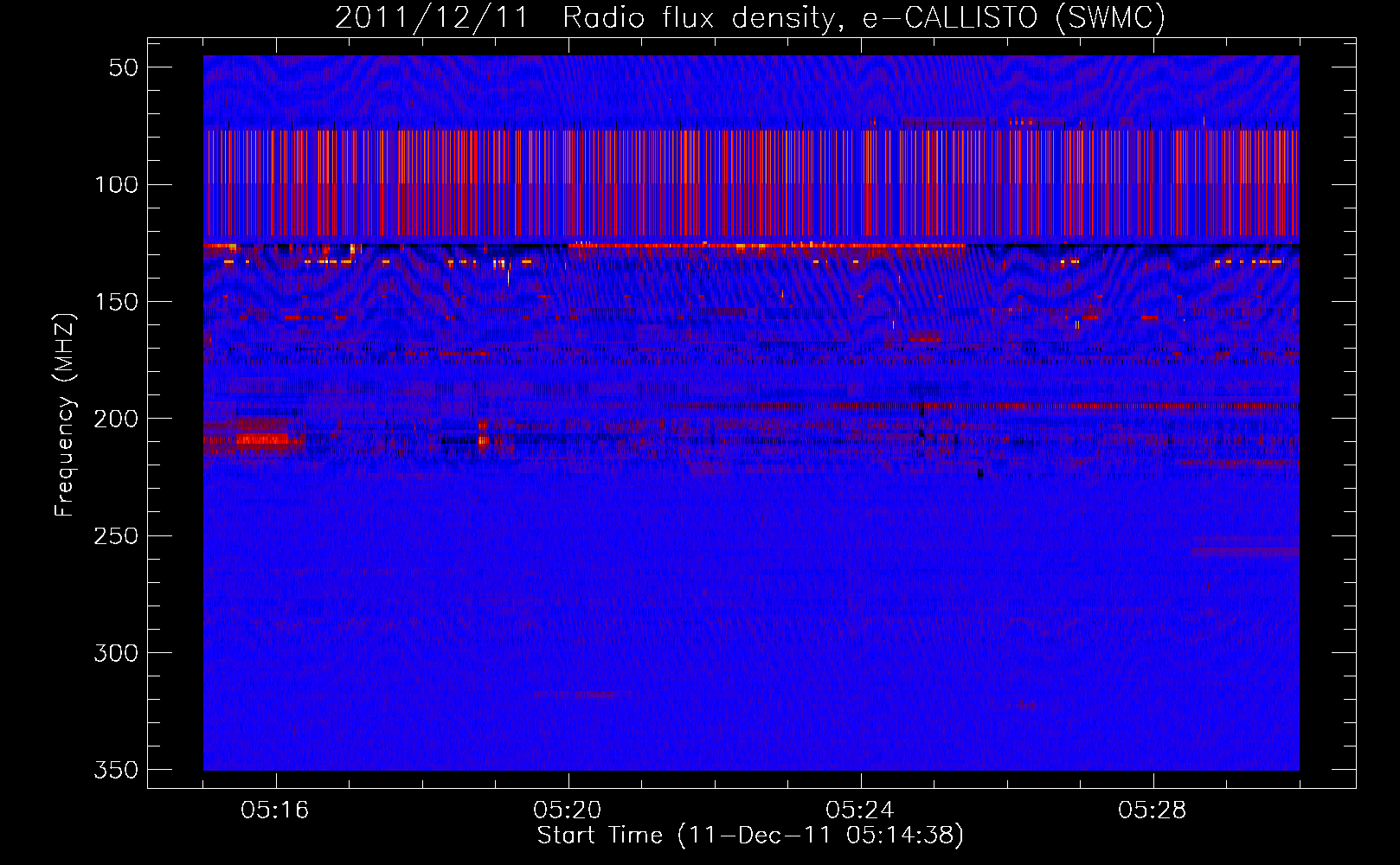Click the 350 frequency tick label
The width and height of the screenshot is (1400, 865).
(117, 770)
